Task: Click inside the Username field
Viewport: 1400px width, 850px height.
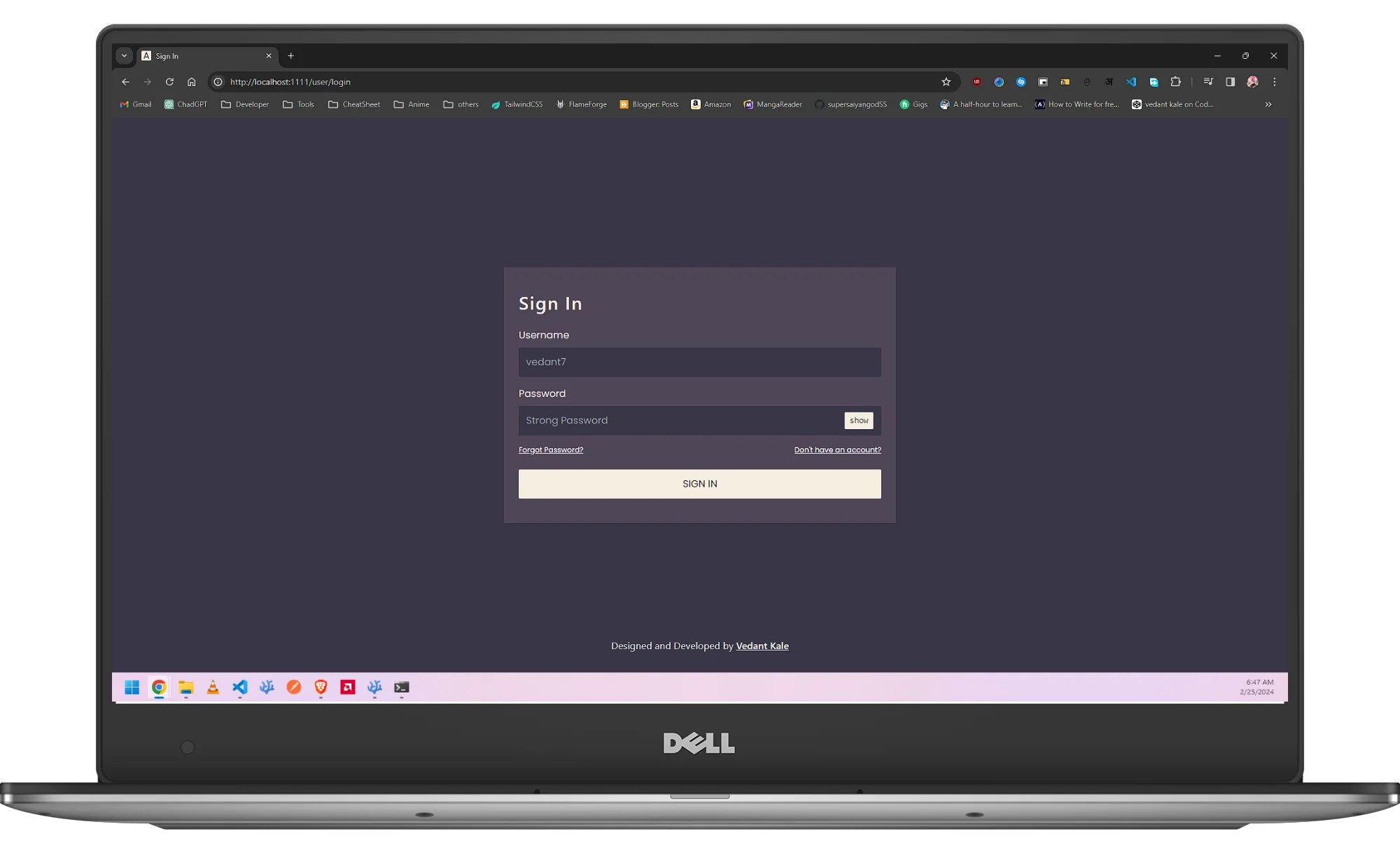Action: click(699, 362)
